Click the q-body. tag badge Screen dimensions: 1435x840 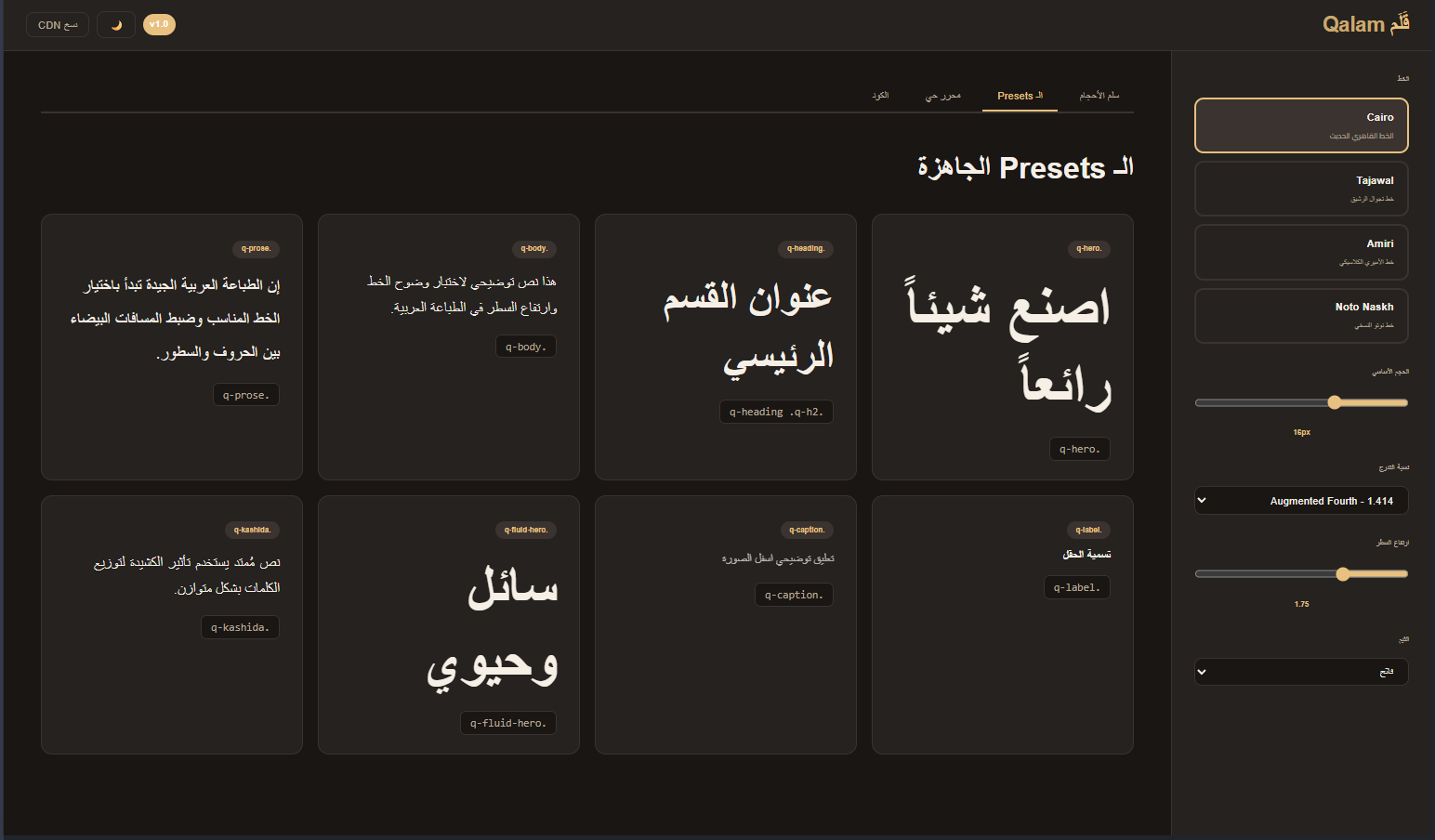[534, 249]
